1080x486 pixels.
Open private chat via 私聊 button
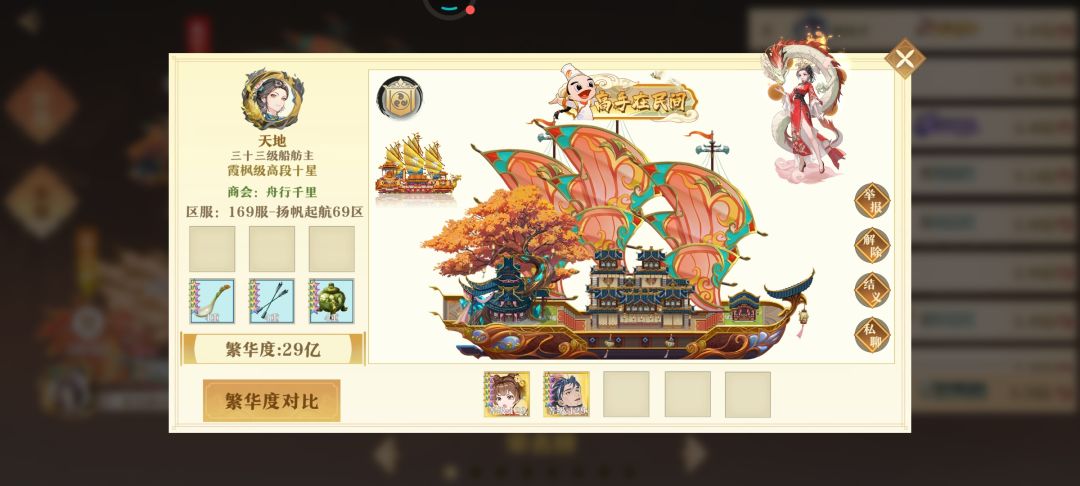pyautogui.click(x=872, y=335)
